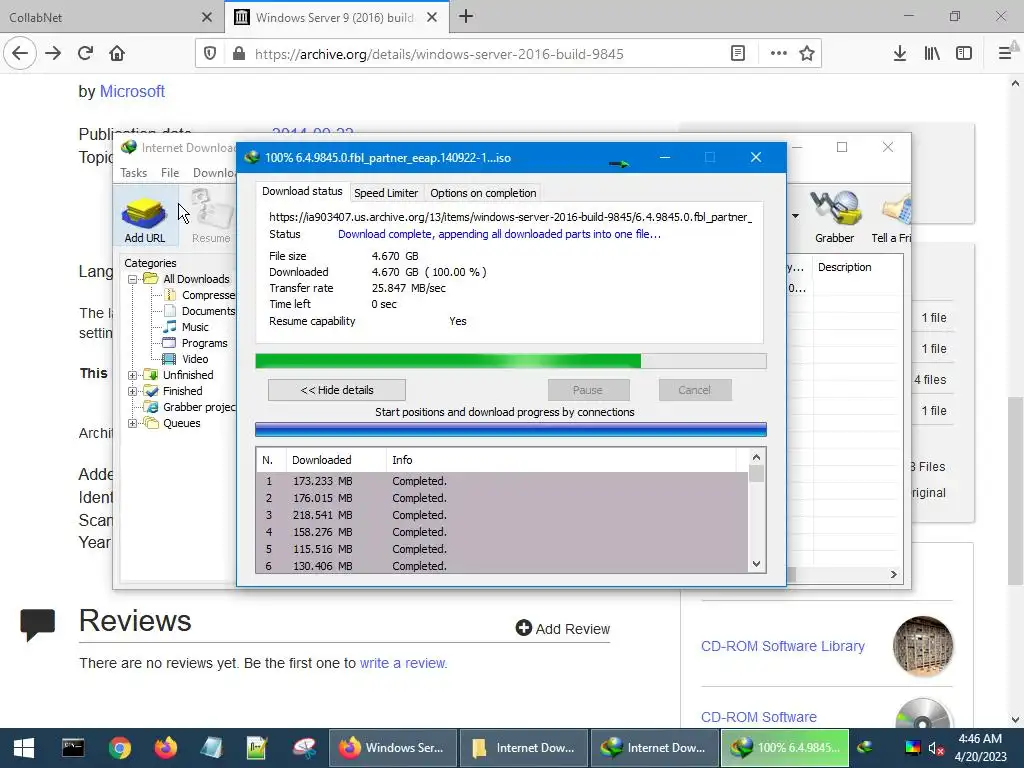This screenshot has height=768, width=1024.
Task: Click the Pause button in download dialog
Action: 588,390
